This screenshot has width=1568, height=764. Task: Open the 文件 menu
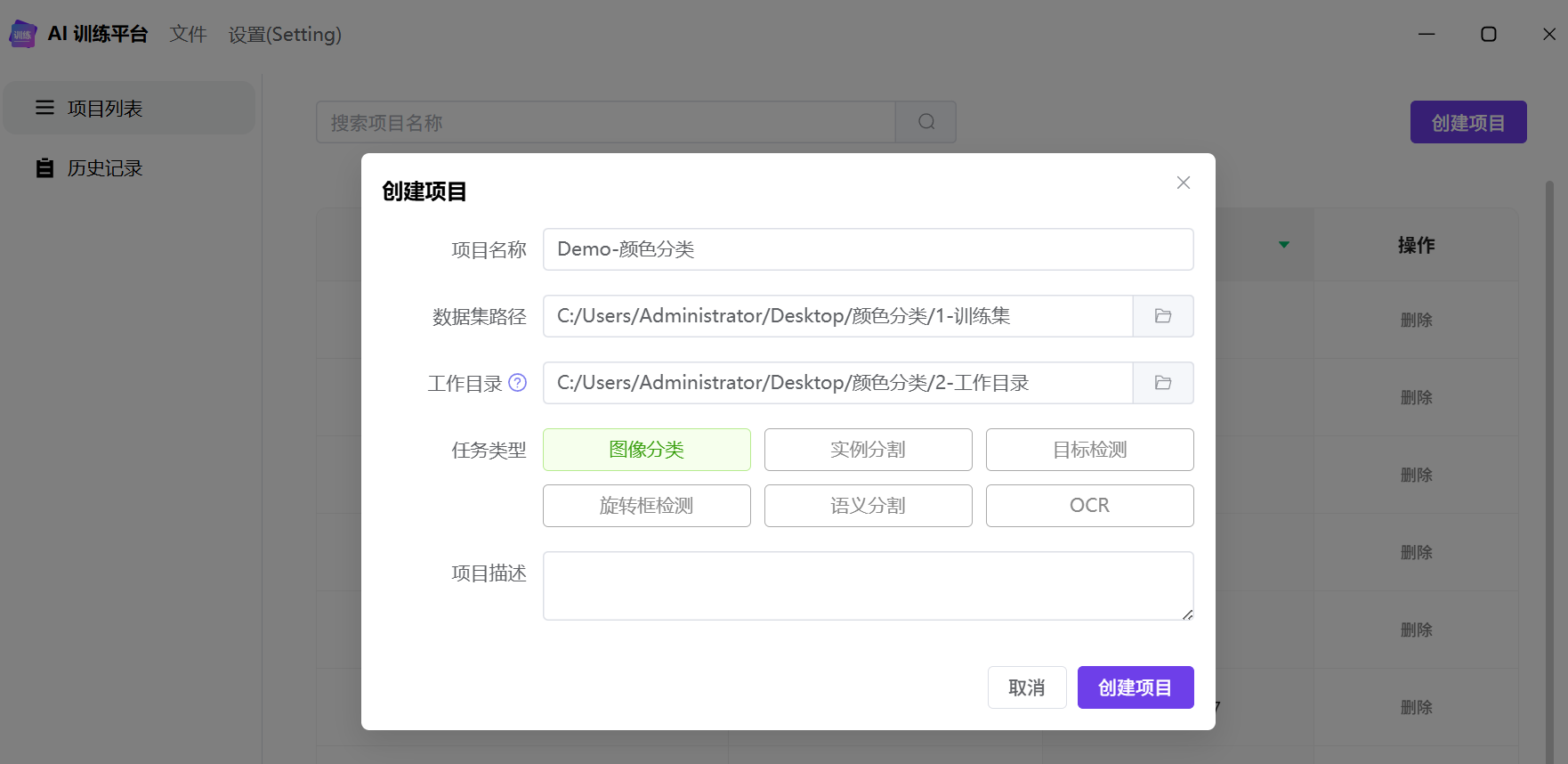point(188,35)
